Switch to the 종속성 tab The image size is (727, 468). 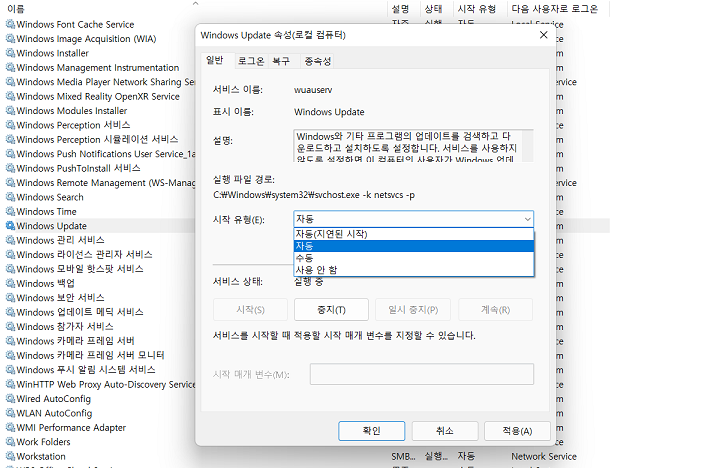point(318,61)
